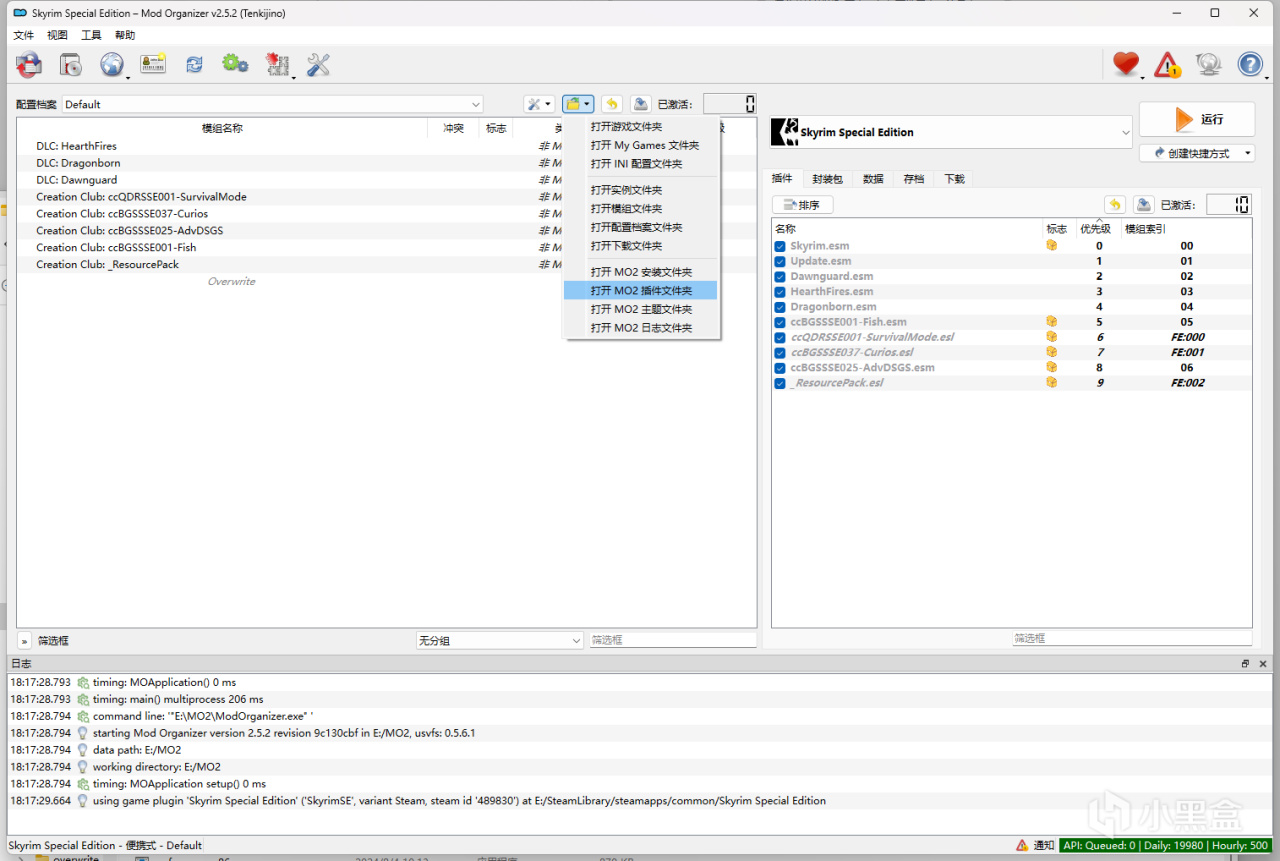Viewport: 1280px width, 861px height.
Task: Switch to the 数据 tab
Action: pos(873,179)
